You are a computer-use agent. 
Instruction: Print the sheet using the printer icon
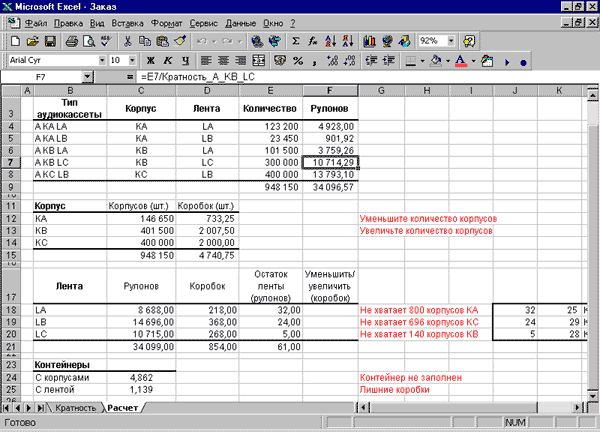pos(72,41)
